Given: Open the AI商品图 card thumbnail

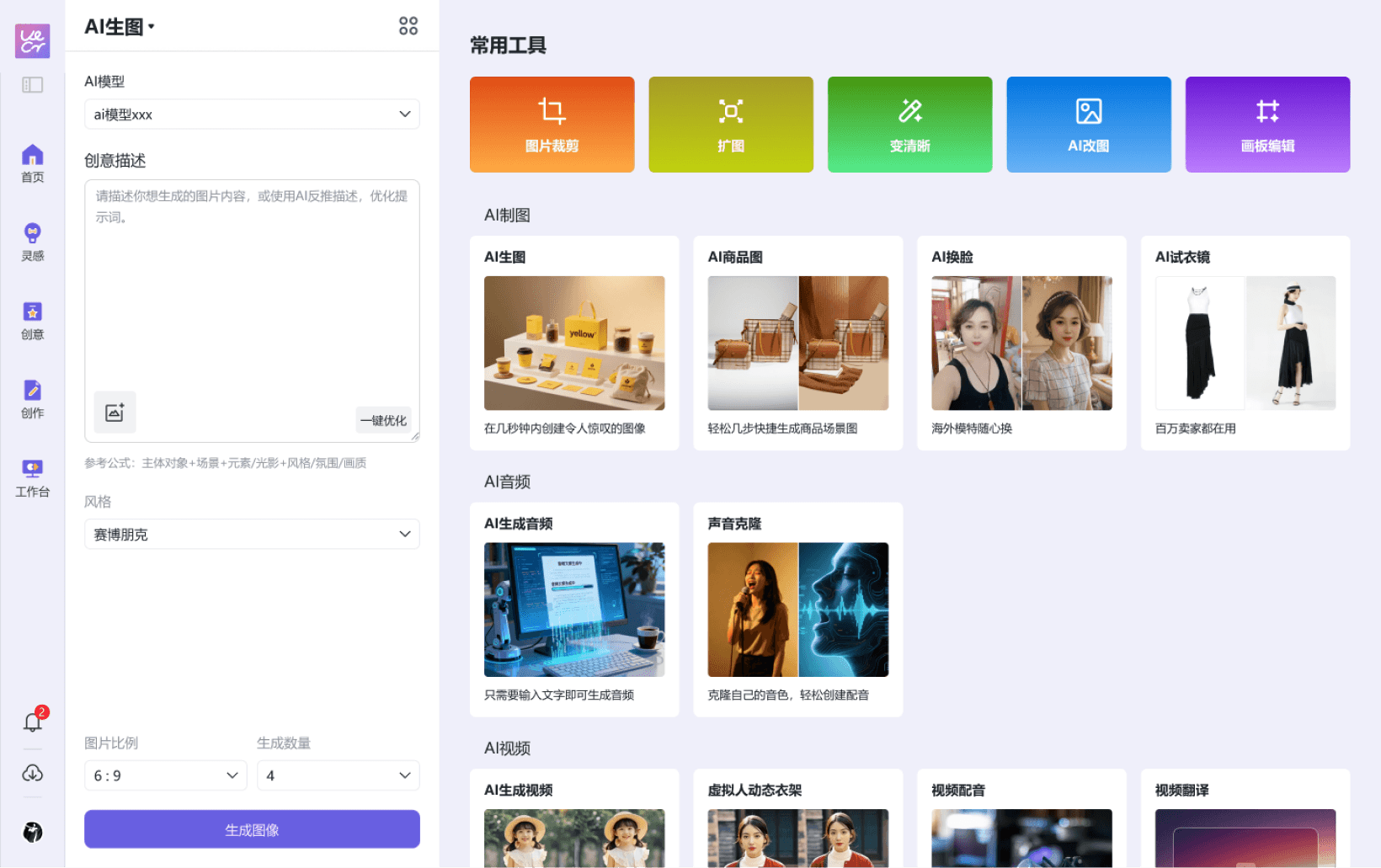Looking at the screenshot, I should click(797, 343).
